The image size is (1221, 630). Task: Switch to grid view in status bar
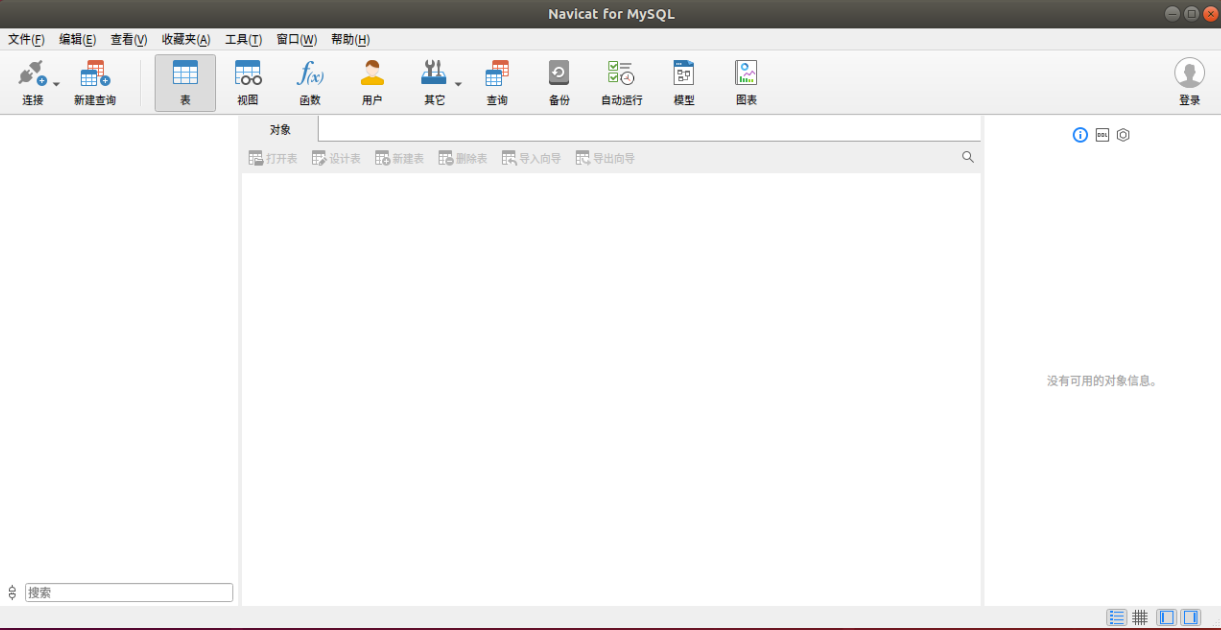pos(1140,618)
